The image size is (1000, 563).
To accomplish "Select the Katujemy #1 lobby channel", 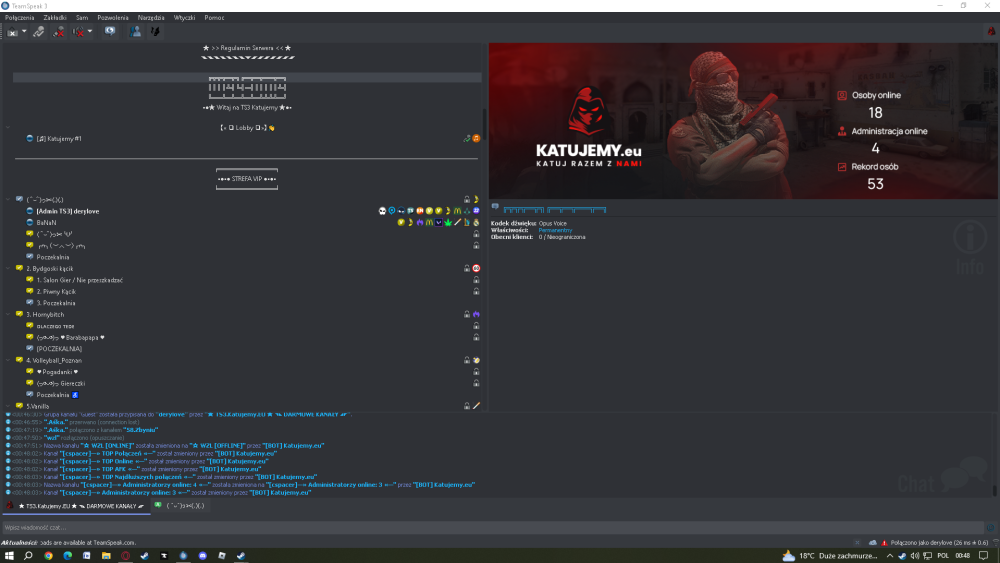I will [59, 138].
